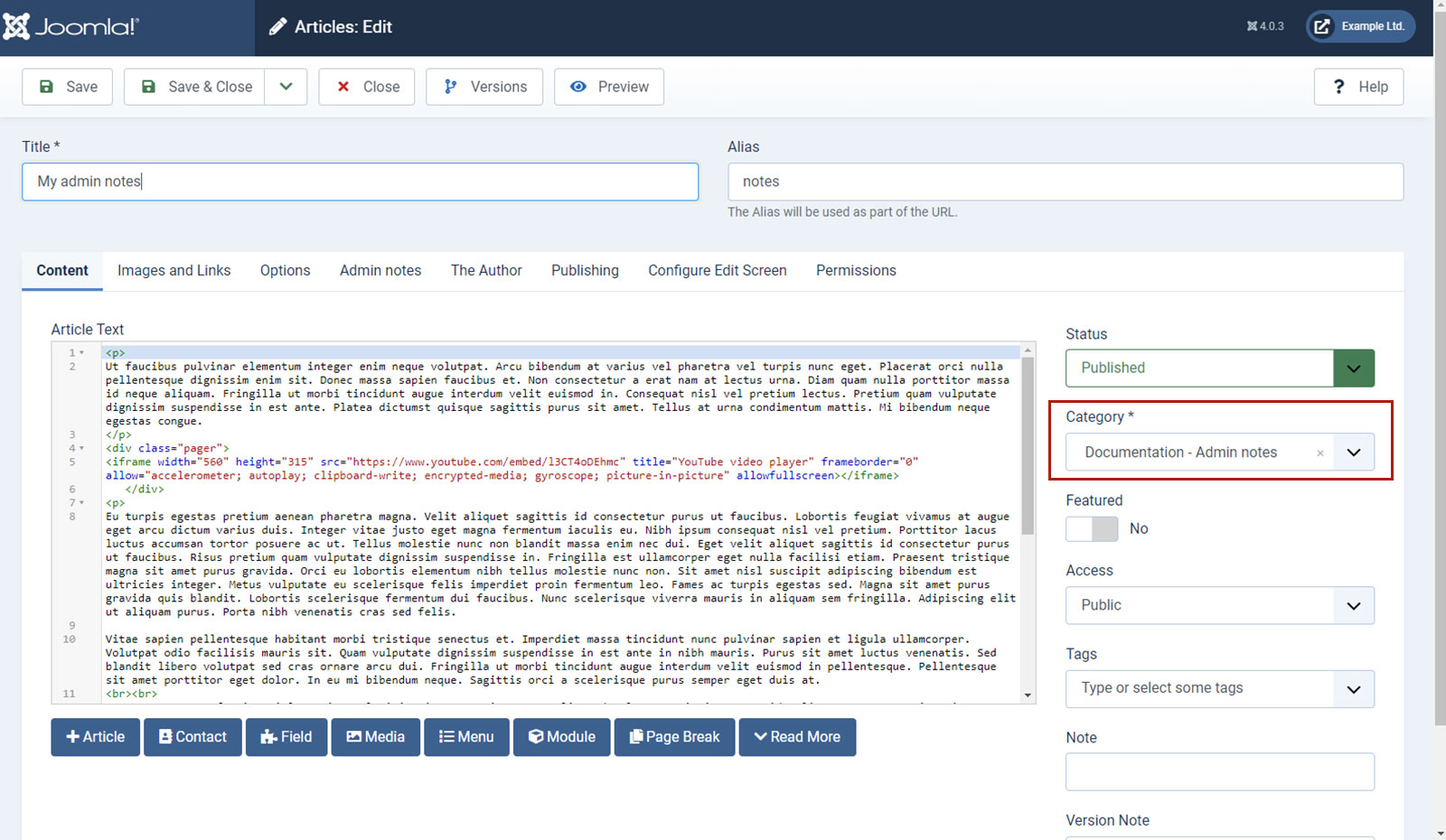Click the article text editor scrollbar
Viewport: 1446px width, 840px height.
pyautogui.click(x=1028, y=524)
